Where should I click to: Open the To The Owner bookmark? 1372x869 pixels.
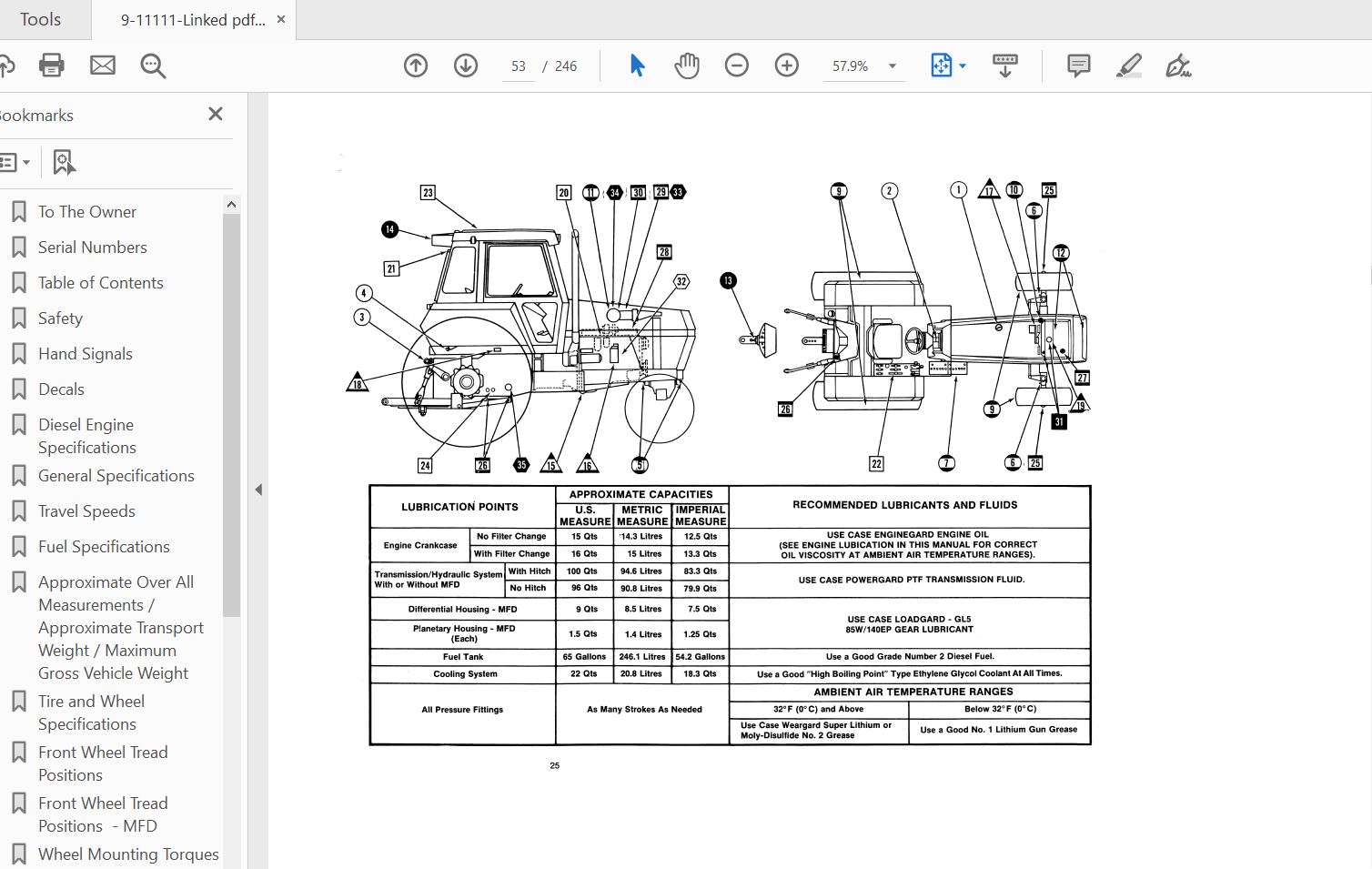coord(87,212)
